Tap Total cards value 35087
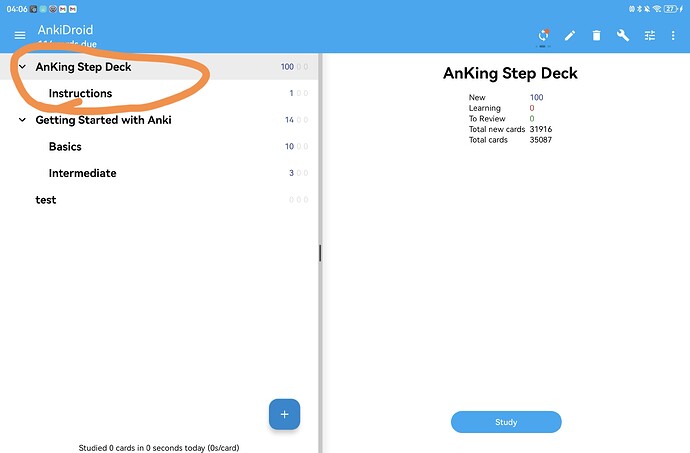The image size is (690, 453). click(x=541, y=140)
